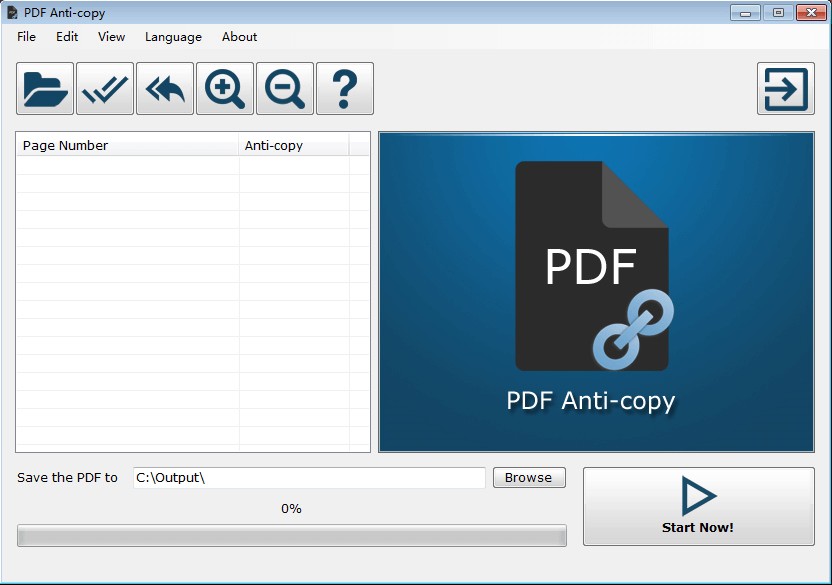This screenshot has height=585, width=832.
Task: Open the About menu
Action: click(x=239, y=37)
